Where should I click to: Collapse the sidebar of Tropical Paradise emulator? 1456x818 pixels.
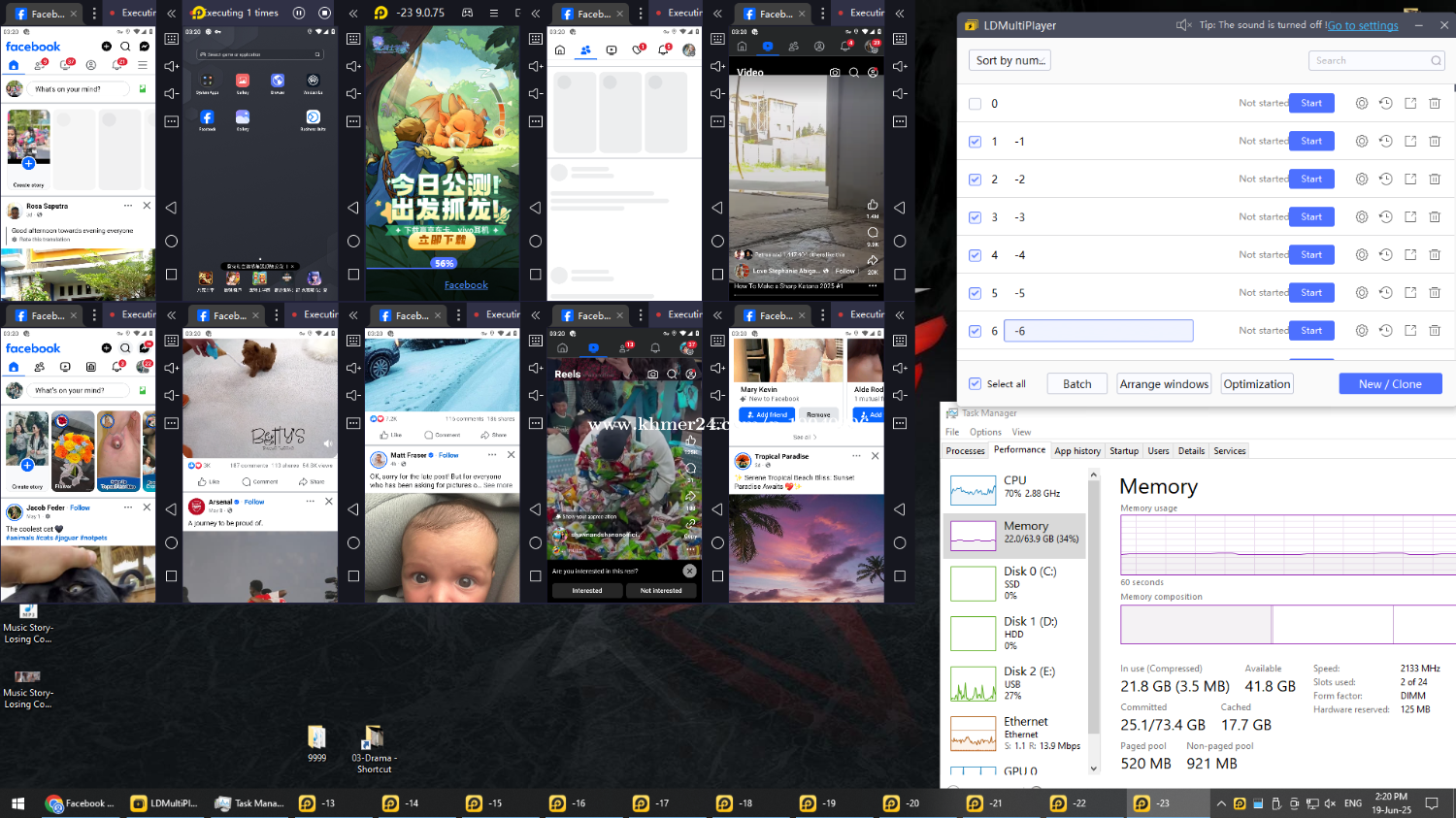[900, 315]
